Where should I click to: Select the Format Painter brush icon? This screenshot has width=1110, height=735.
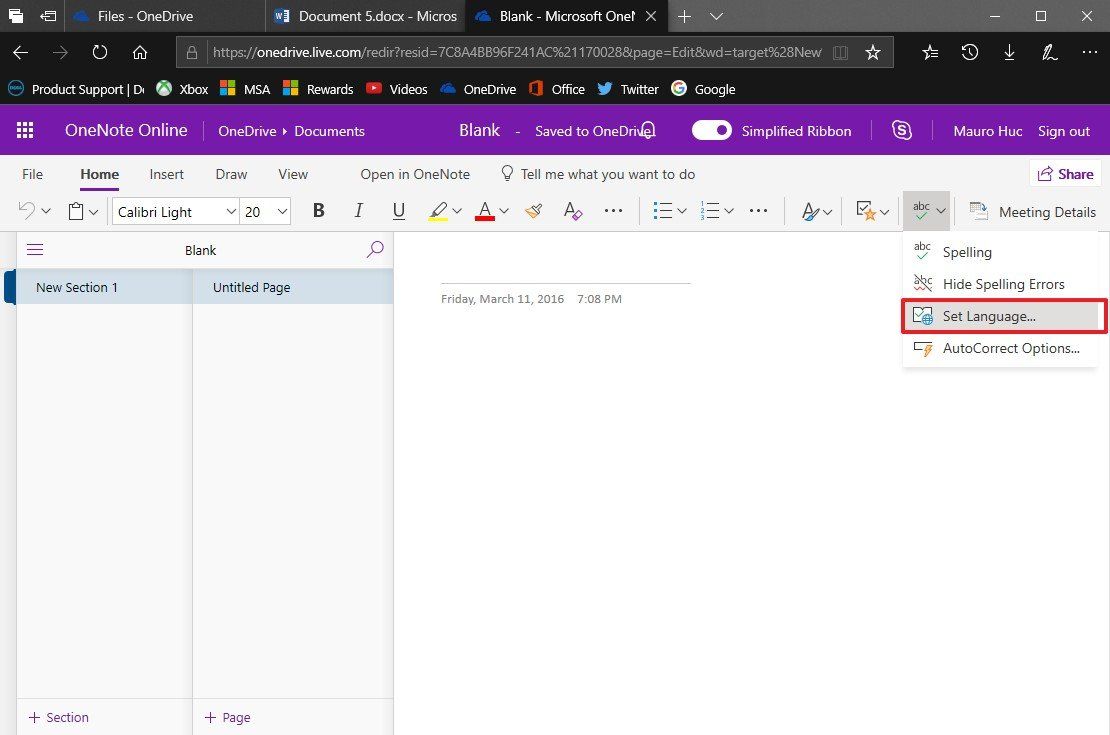[533, 211]
